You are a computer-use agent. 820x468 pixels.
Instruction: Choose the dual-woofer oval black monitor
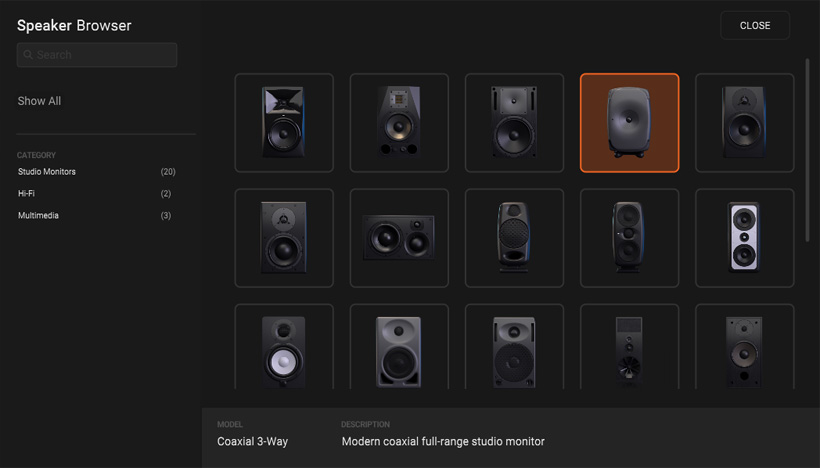(629, 238)
